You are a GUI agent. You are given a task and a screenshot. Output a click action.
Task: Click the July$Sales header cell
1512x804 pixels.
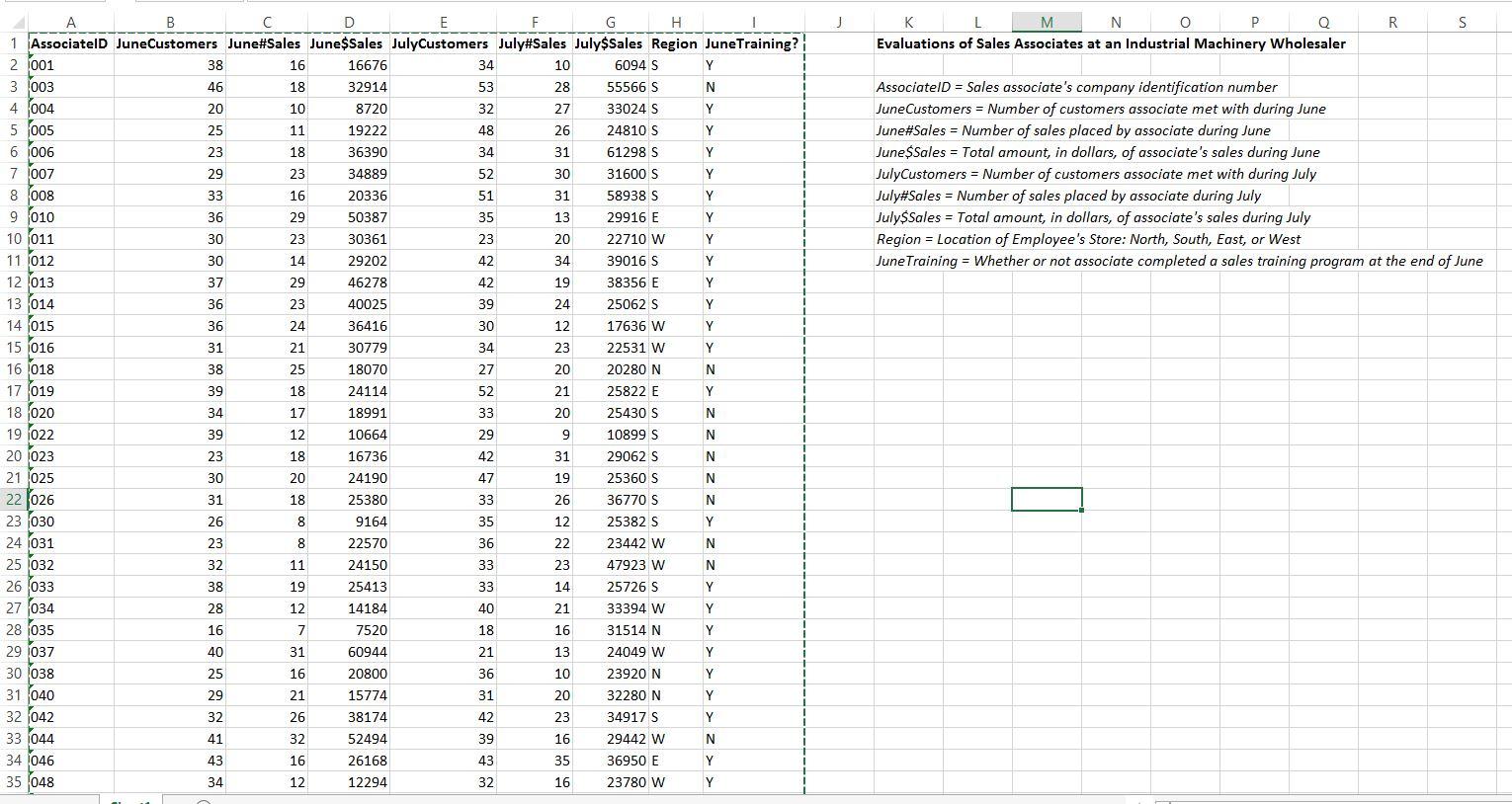610,43
